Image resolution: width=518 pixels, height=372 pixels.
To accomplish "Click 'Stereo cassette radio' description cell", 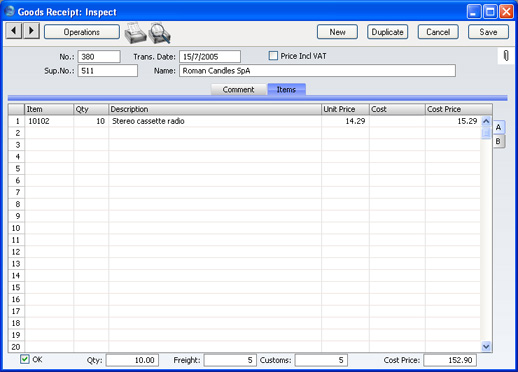I will pos(215,121).
